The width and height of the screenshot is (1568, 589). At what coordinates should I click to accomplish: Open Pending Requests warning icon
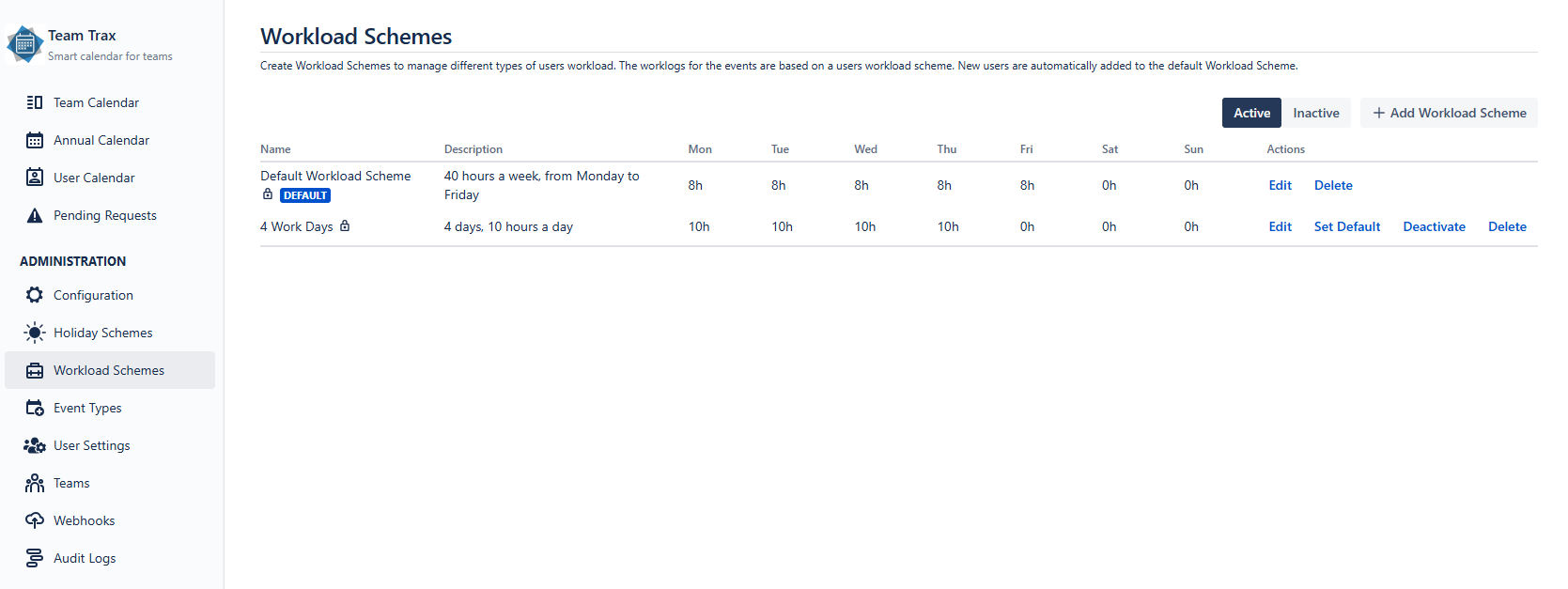[x=35, y=215]
